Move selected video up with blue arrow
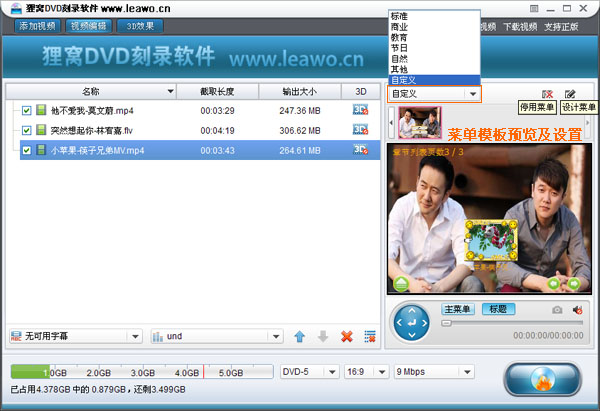The width and height of the screenshot is (600, 411). (300, 337)
